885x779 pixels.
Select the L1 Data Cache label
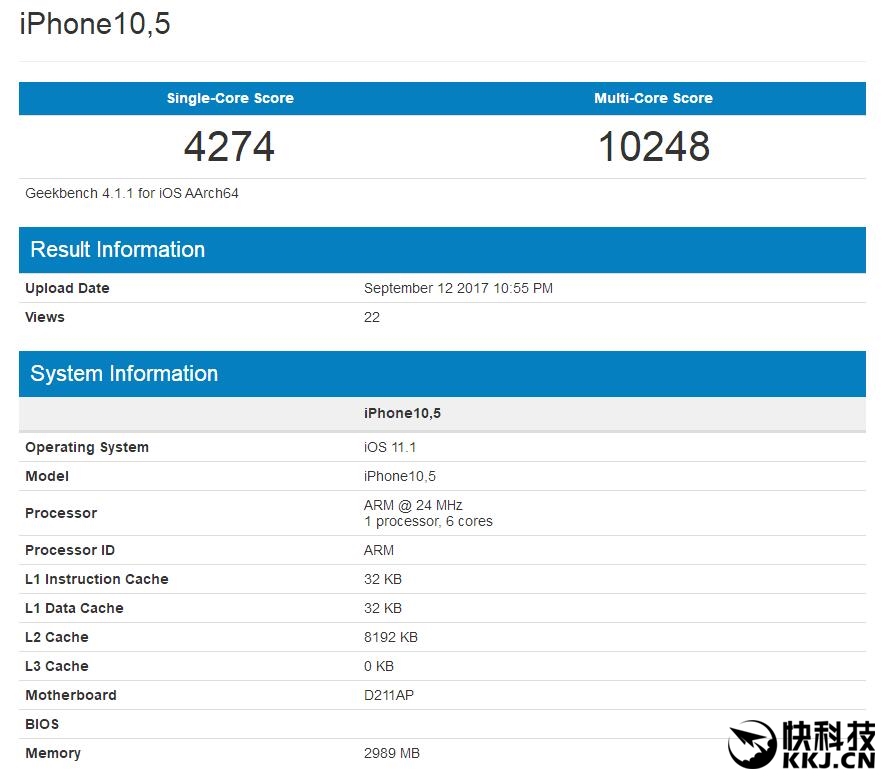(74, 609)
